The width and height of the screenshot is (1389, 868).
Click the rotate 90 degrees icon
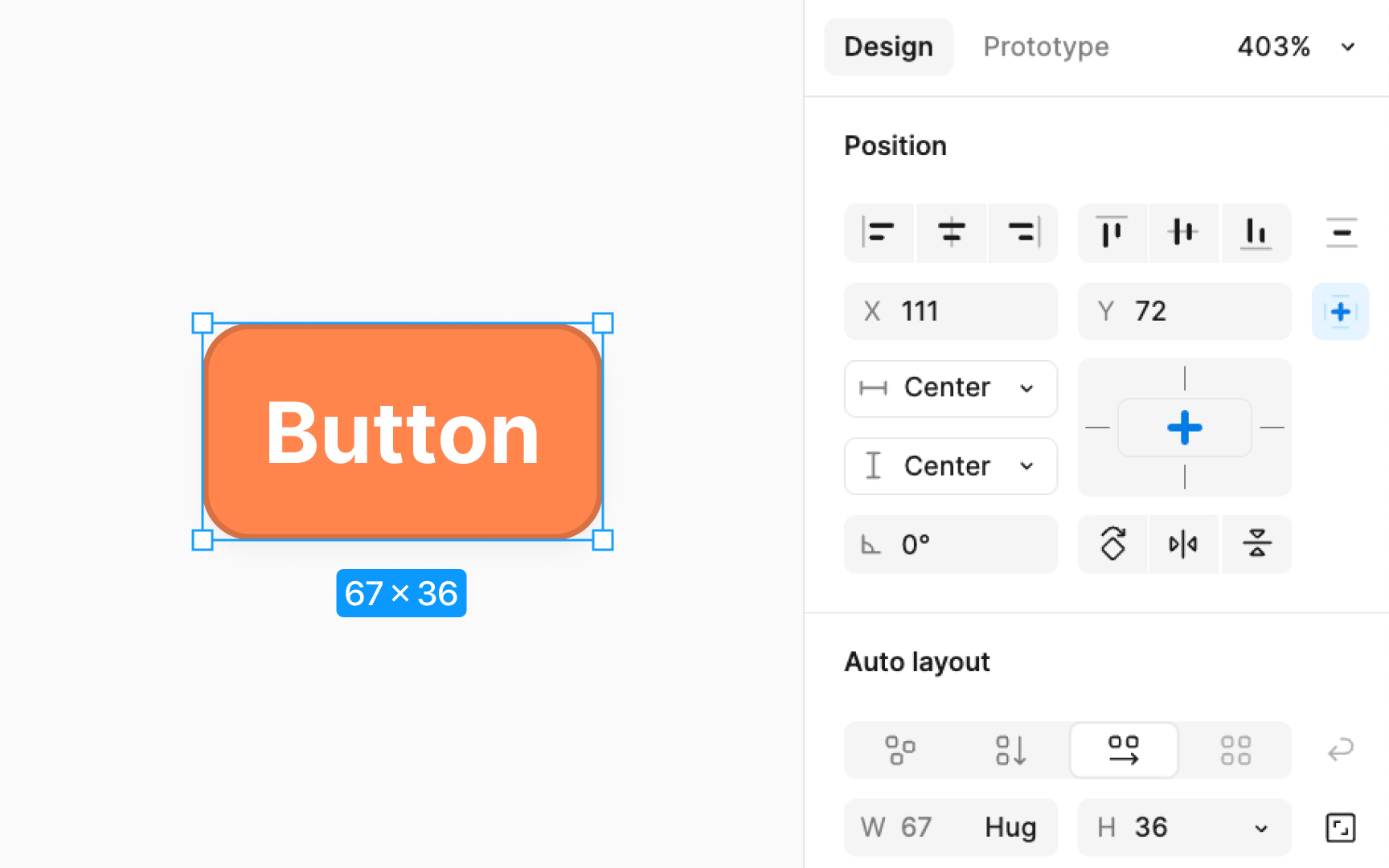(x=1112, y=544)
